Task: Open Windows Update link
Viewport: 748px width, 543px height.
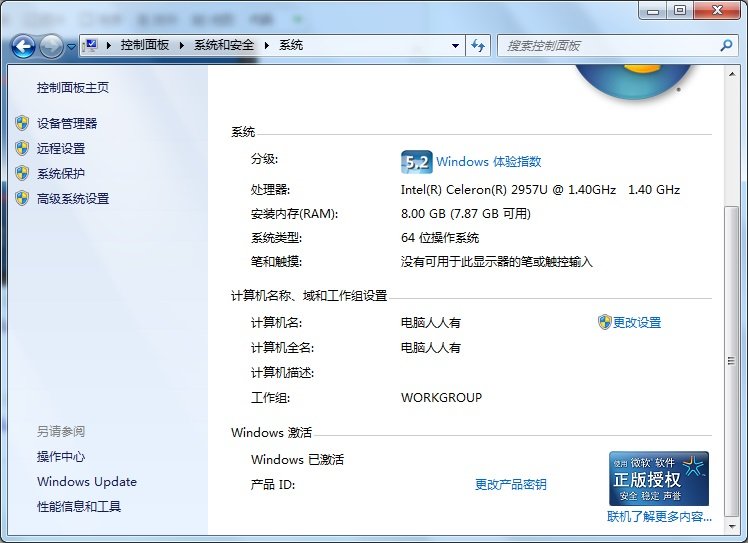Action: pos(87,481)
